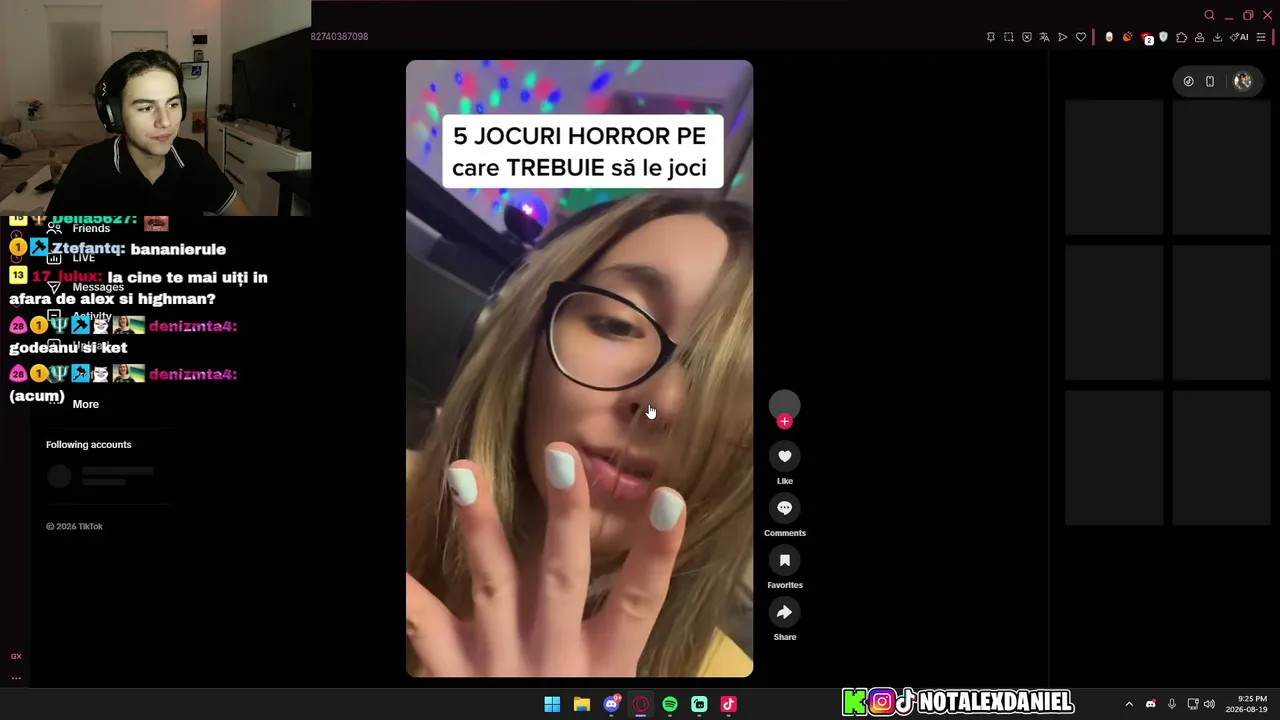
Task: Click the grey shield extension icon
Action: click(1163, 37)
